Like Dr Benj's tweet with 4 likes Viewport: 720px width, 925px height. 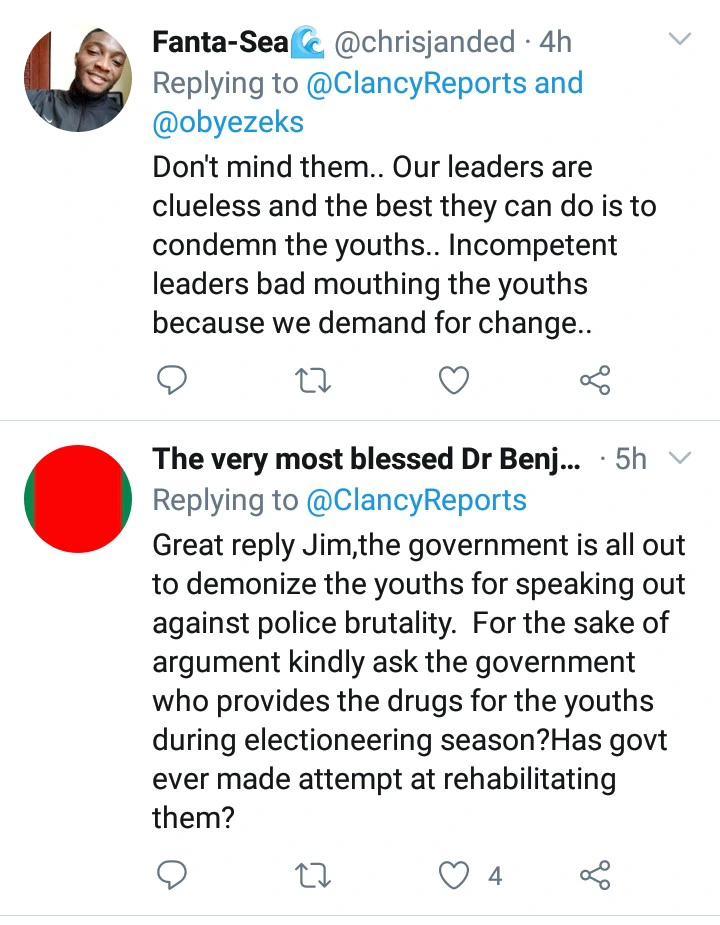point(456,876)
